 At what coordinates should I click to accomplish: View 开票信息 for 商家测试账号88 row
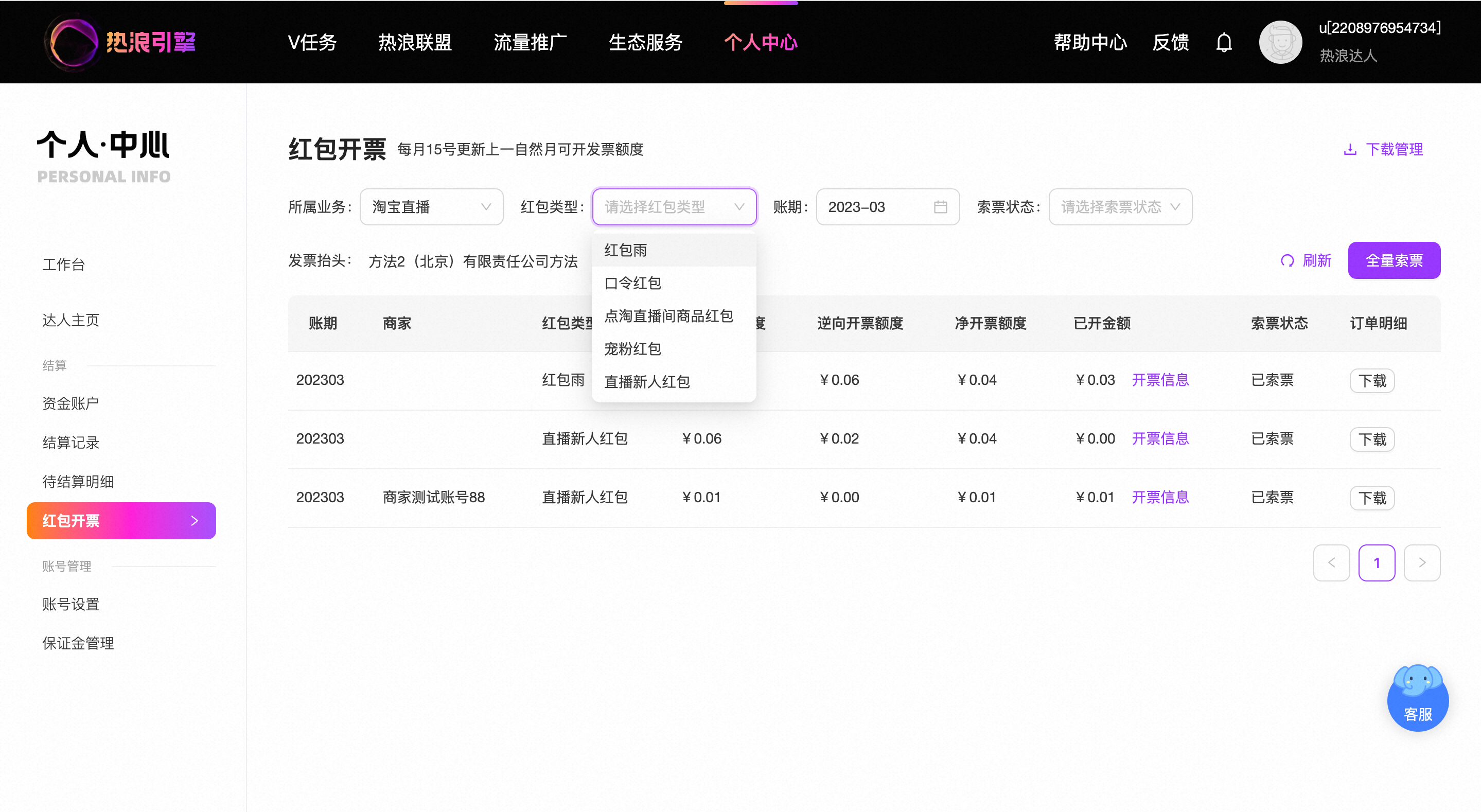[x=1160, y=498]
